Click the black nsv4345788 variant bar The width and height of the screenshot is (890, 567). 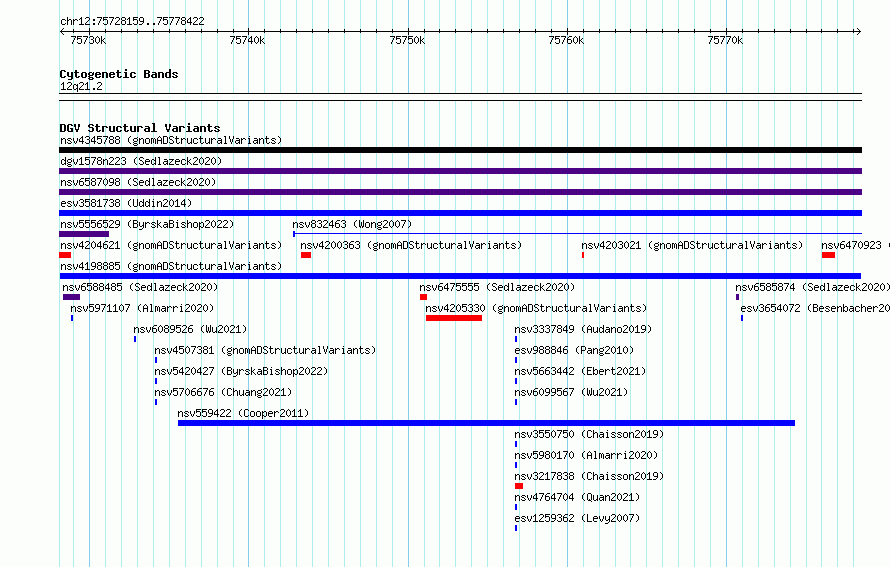point(460,150)
